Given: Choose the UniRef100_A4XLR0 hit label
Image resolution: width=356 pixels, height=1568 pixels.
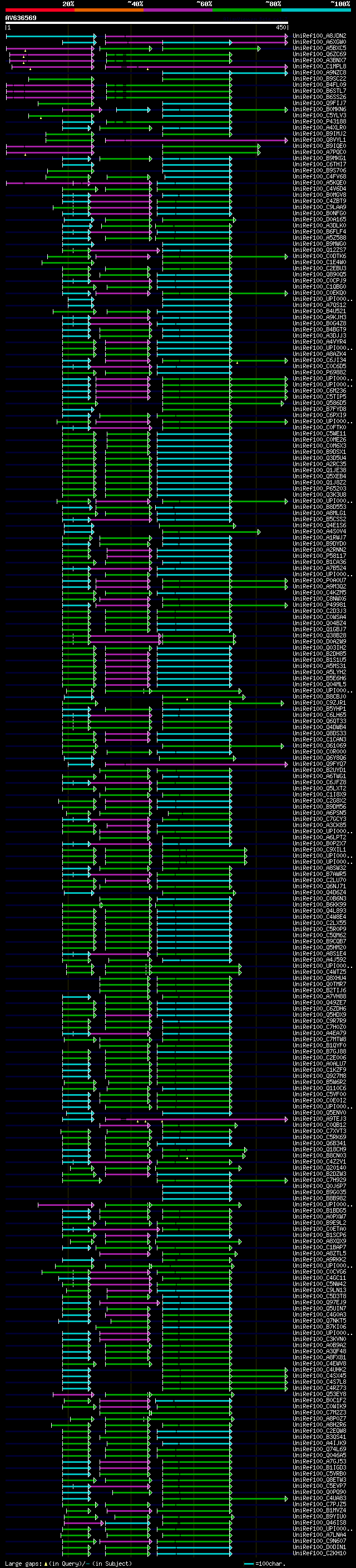Looking at the screenshot, I should 319,128.
